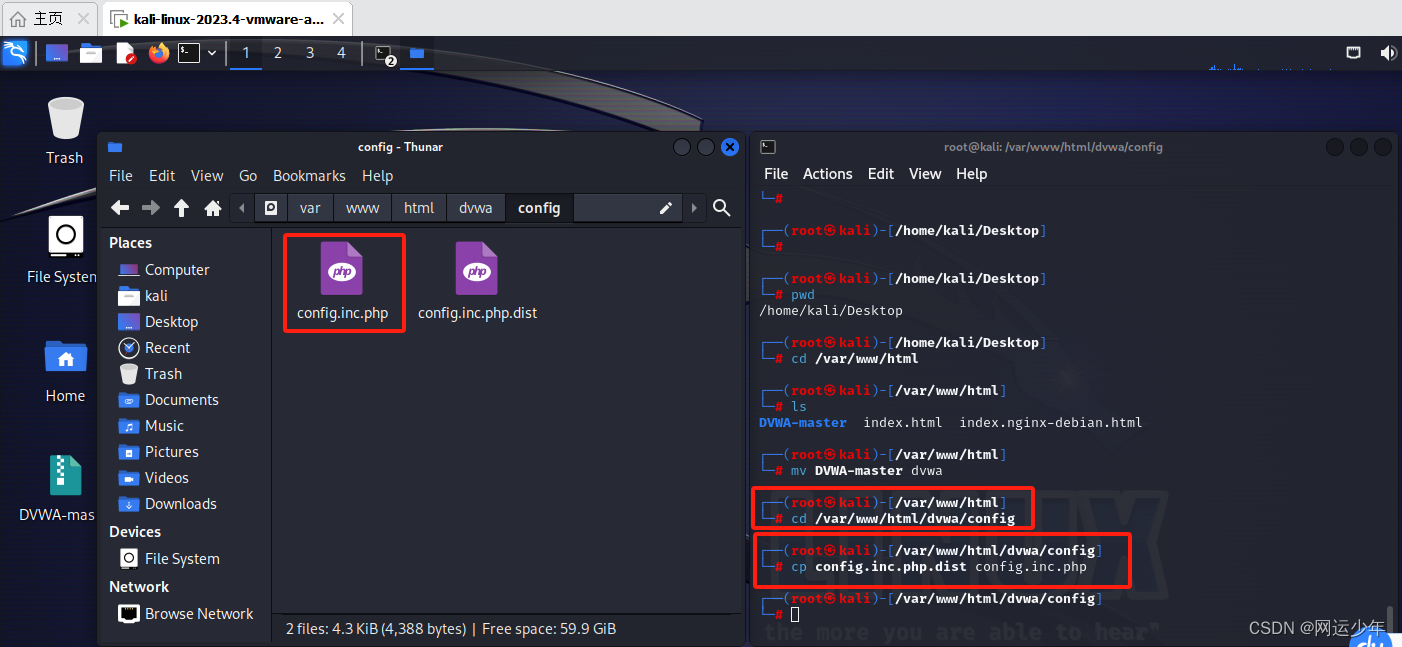
Task: Select config.inc.php.dist file
Action: click(x=477, y=282)
